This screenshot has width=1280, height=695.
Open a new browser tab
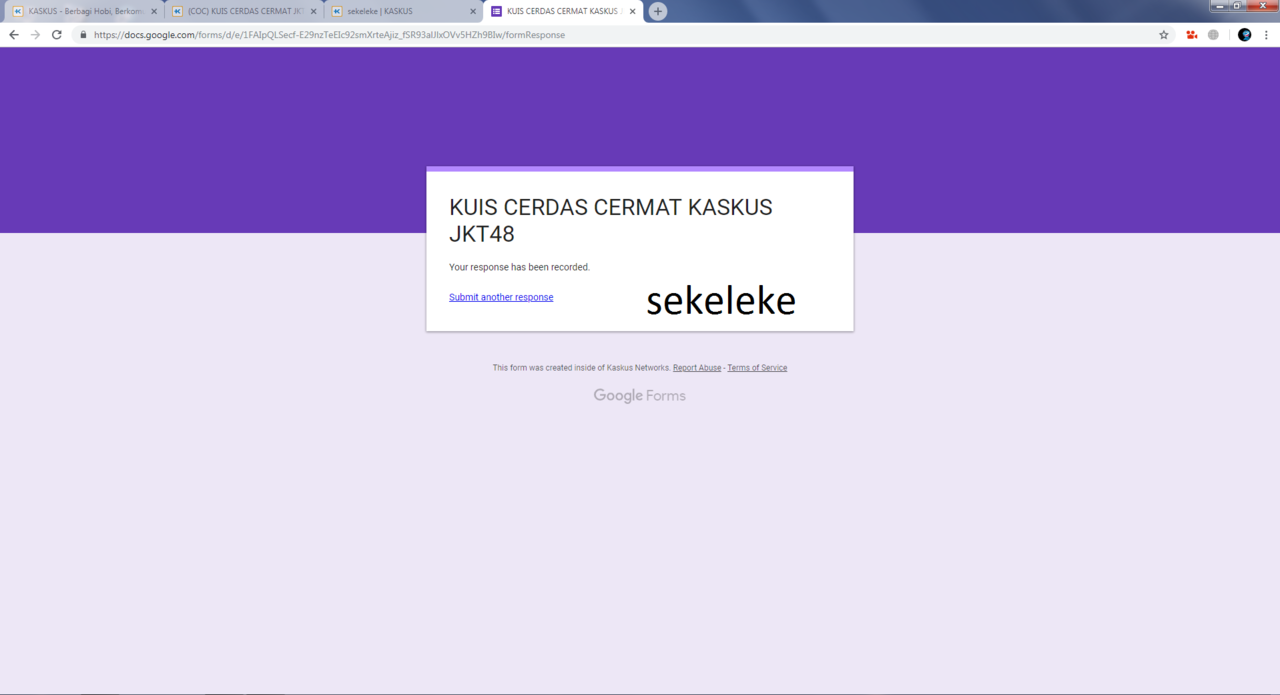click(657, 11)
